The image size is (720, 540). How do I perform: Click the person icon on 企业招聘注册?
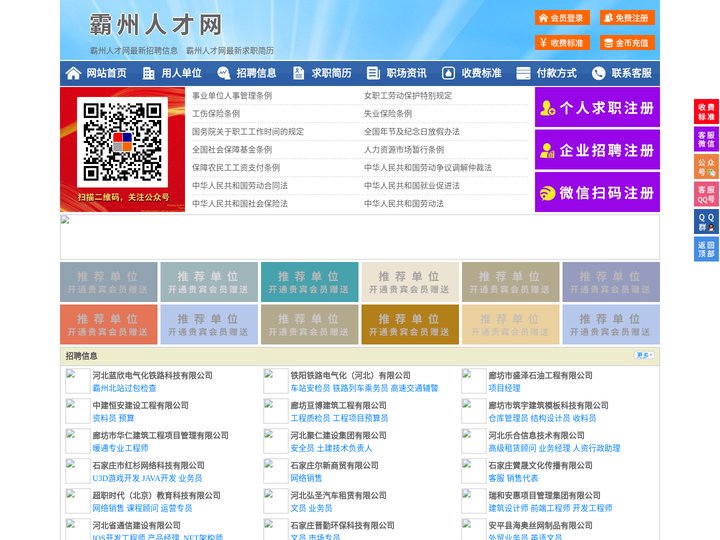pyautogui.click(x=547, y=150)
